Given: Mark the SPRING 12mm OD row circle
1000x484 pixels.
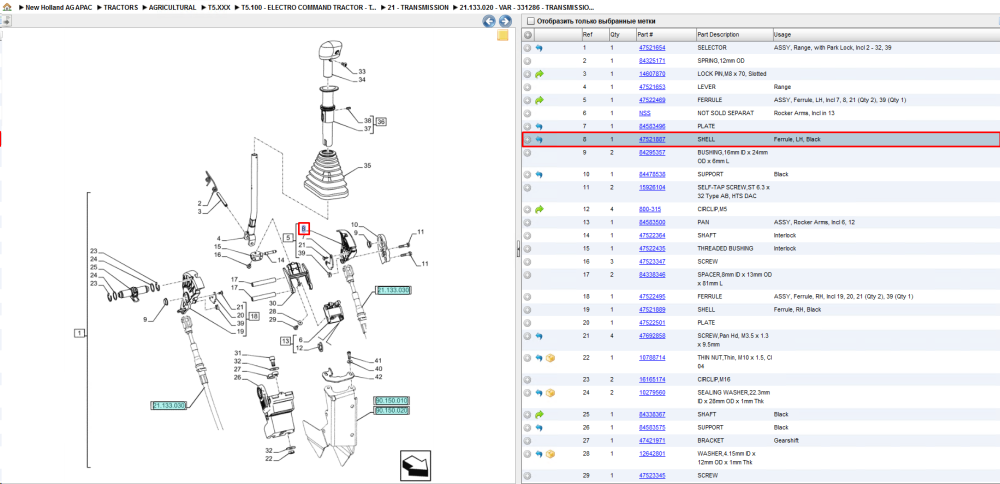Looking at the screenshot, I should click(527, 61).
